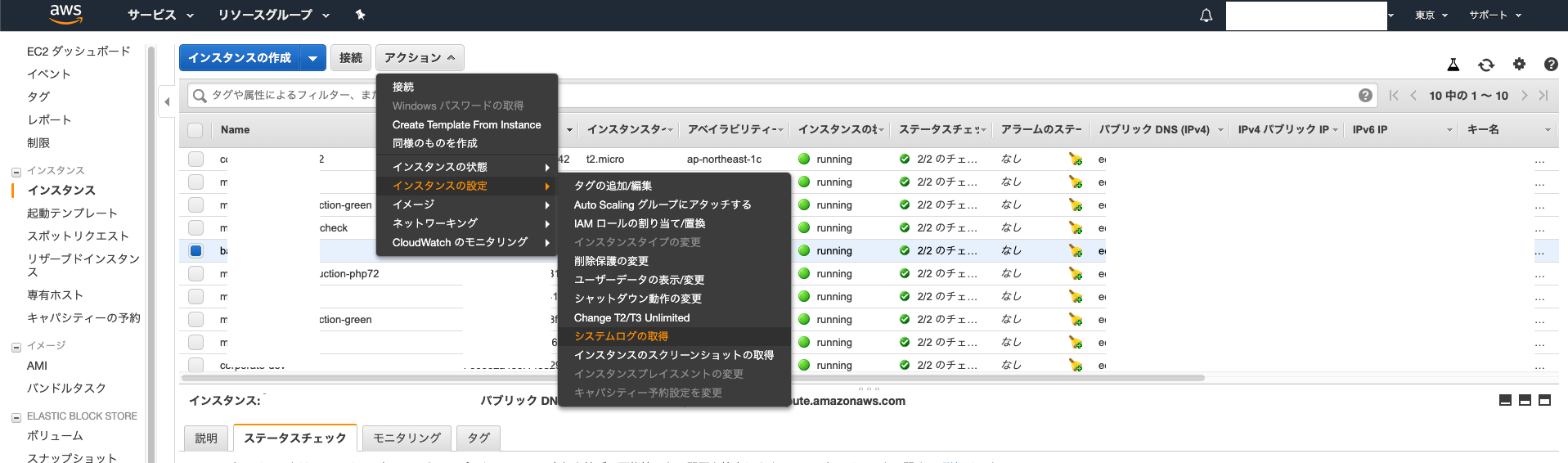Open the 東京 region dropdown
This screenshot has width=1568, height=463.
click(x=1431, y=15)
